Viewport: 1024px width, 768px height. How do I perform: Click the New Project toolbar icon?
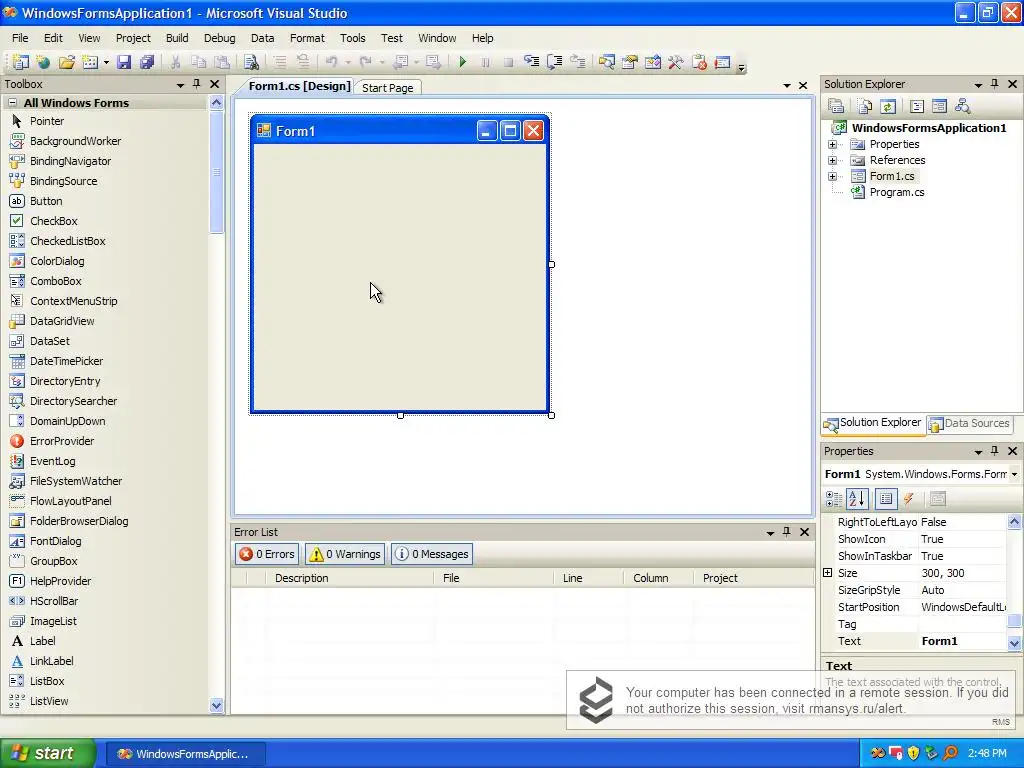pyautogui.click(x=20, y=62)
